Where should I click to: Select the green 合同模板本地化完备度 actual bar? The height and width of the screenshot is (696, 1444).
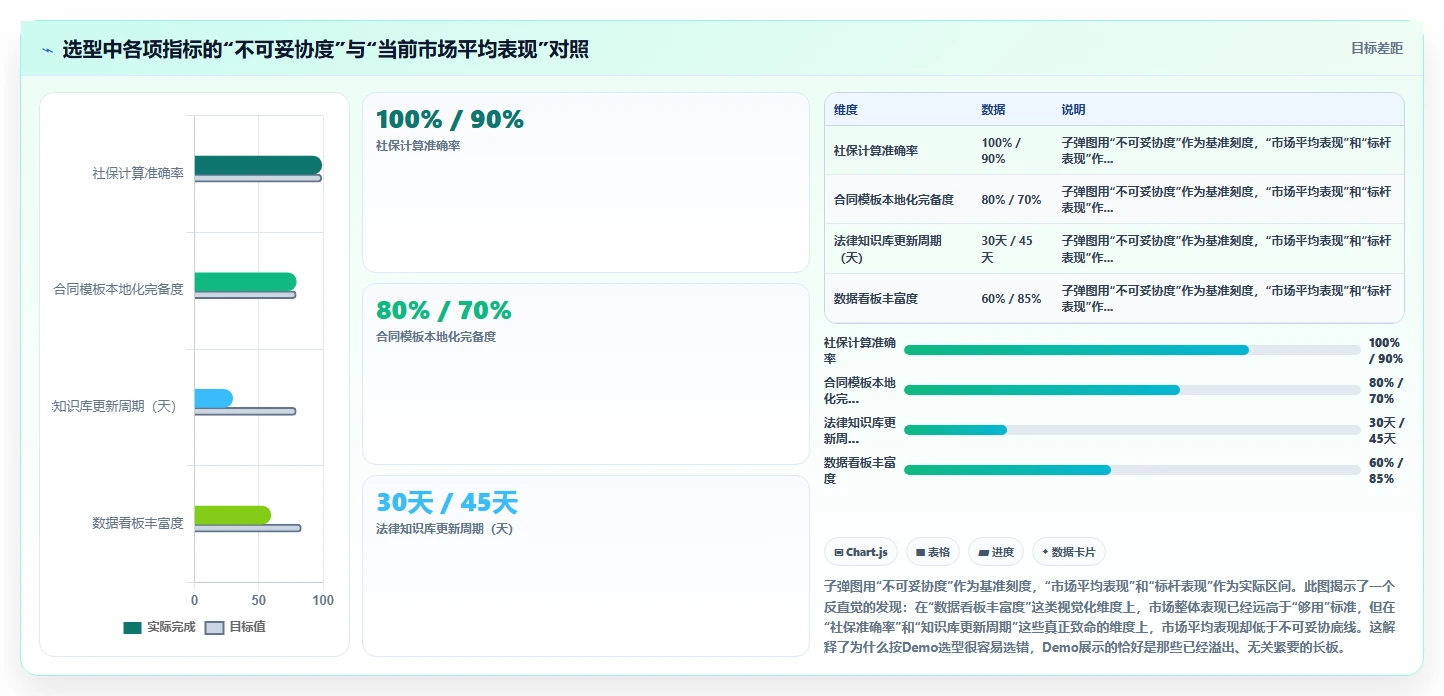click(245, 282)
